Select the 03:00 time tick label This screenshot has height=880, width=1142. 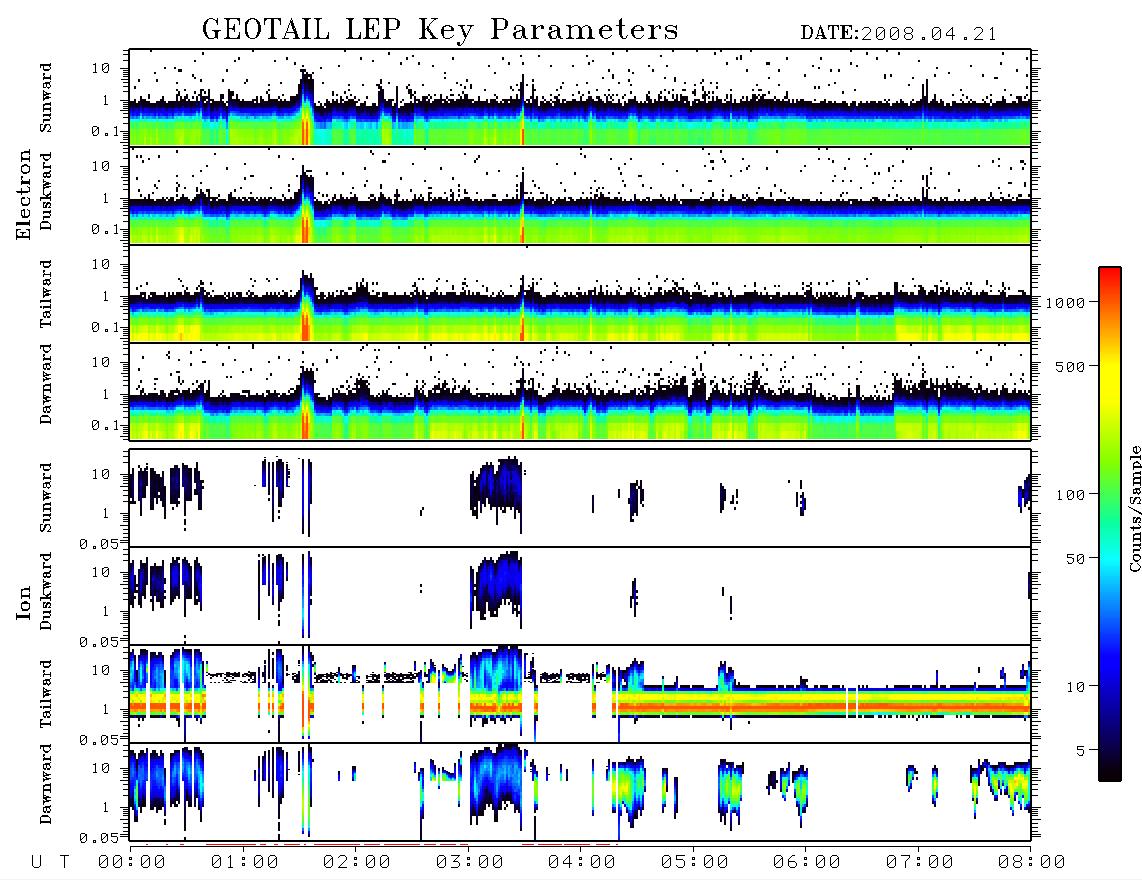470,862
